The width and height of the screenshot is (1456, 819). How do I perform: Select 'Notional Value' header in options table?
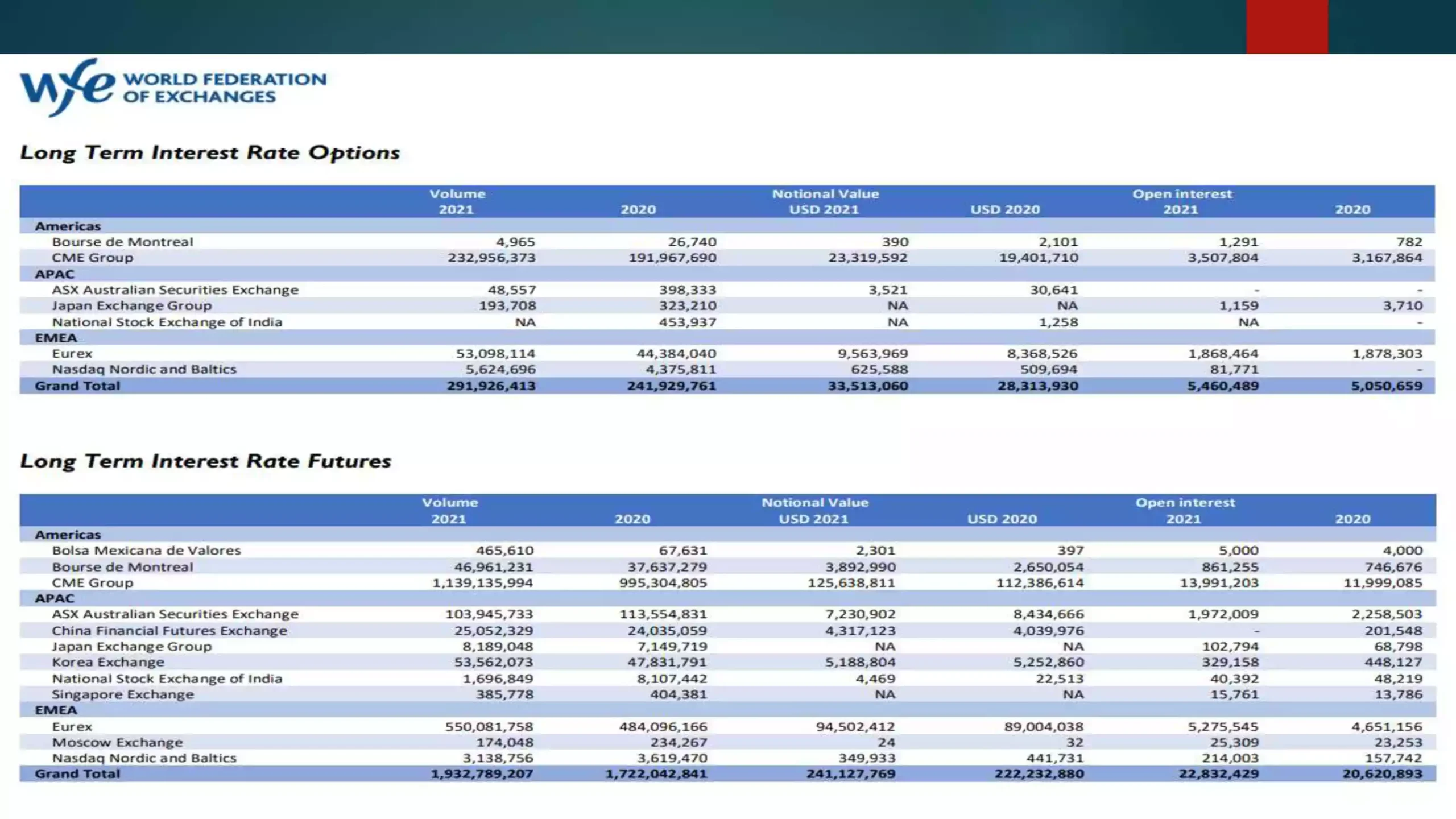pyautogui.click(x=825, y=194)
